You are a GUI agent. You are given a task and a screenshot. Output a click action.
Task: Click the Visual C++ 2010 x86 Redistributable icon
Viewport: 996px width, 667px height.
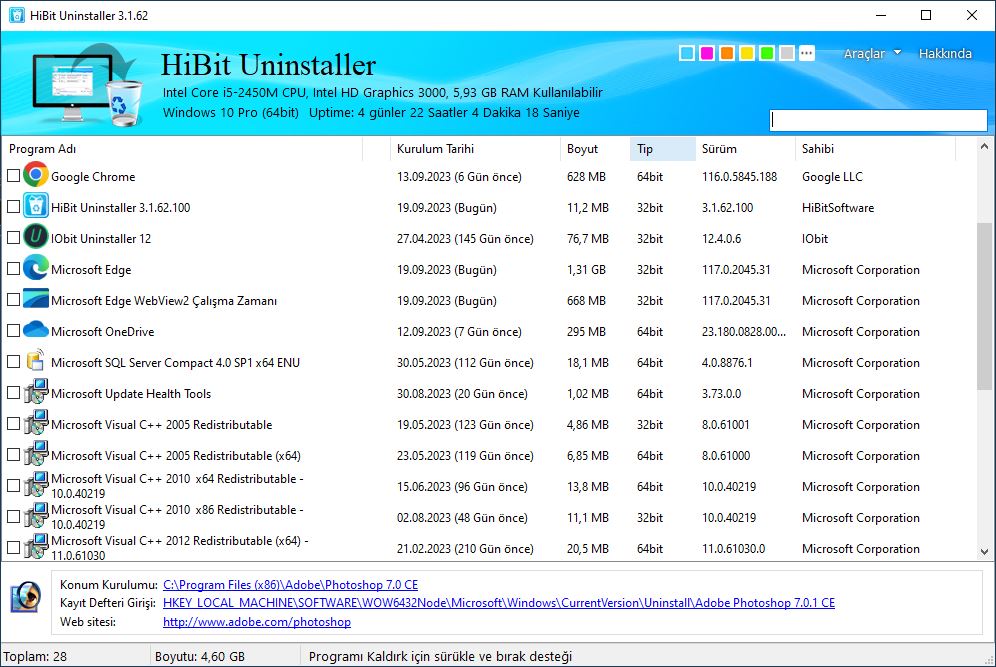click(36, 516)
